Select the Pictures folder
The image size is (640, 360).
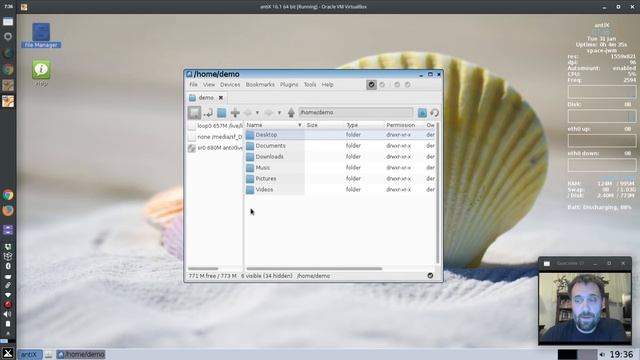click(266, 179)
